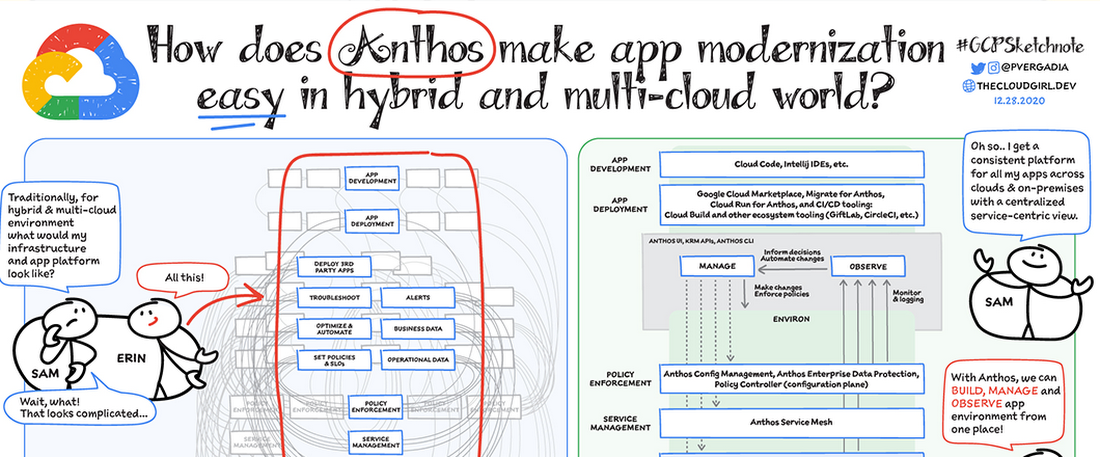Select the OBSERVE box
This screenshot has width=1100, height=457.
pyautogui.click(x=868, y=266)
